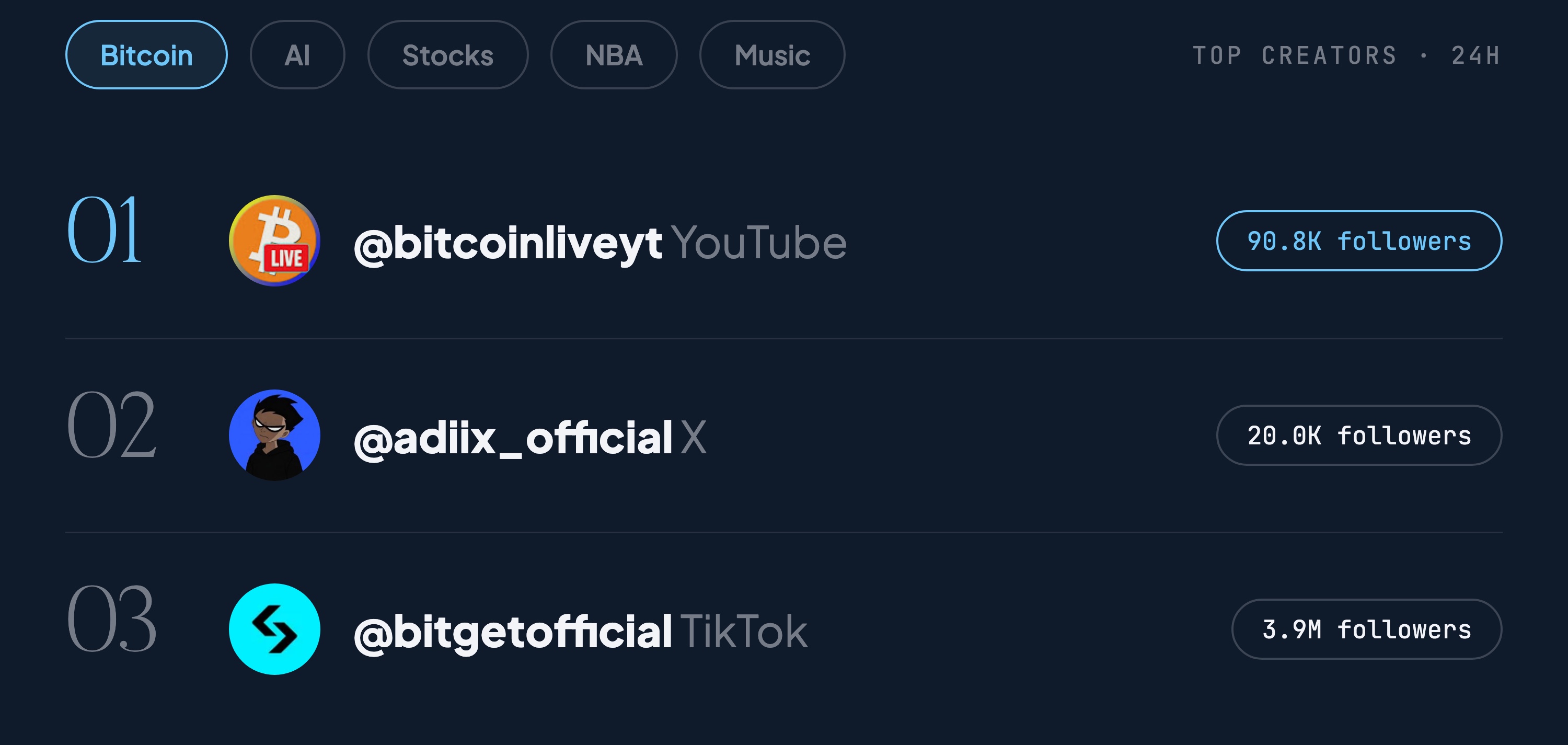Click the TikTok platform label
Viewport: 1568px width, 745px height.
pyautogui.click(x=744, y=632)
